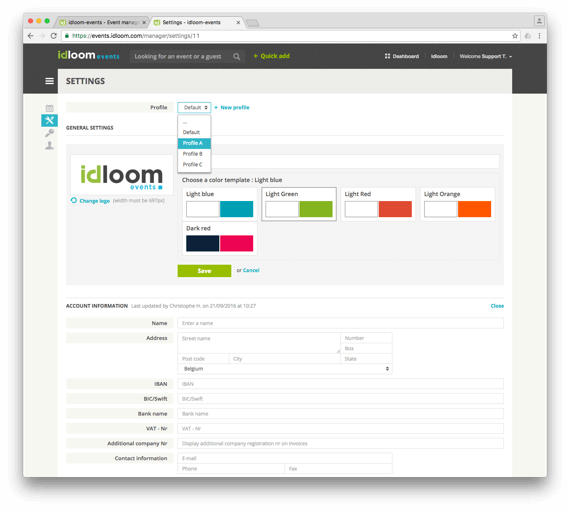Click the E-mail contact field
Viewport: 570px width, 510px height.
285,458
